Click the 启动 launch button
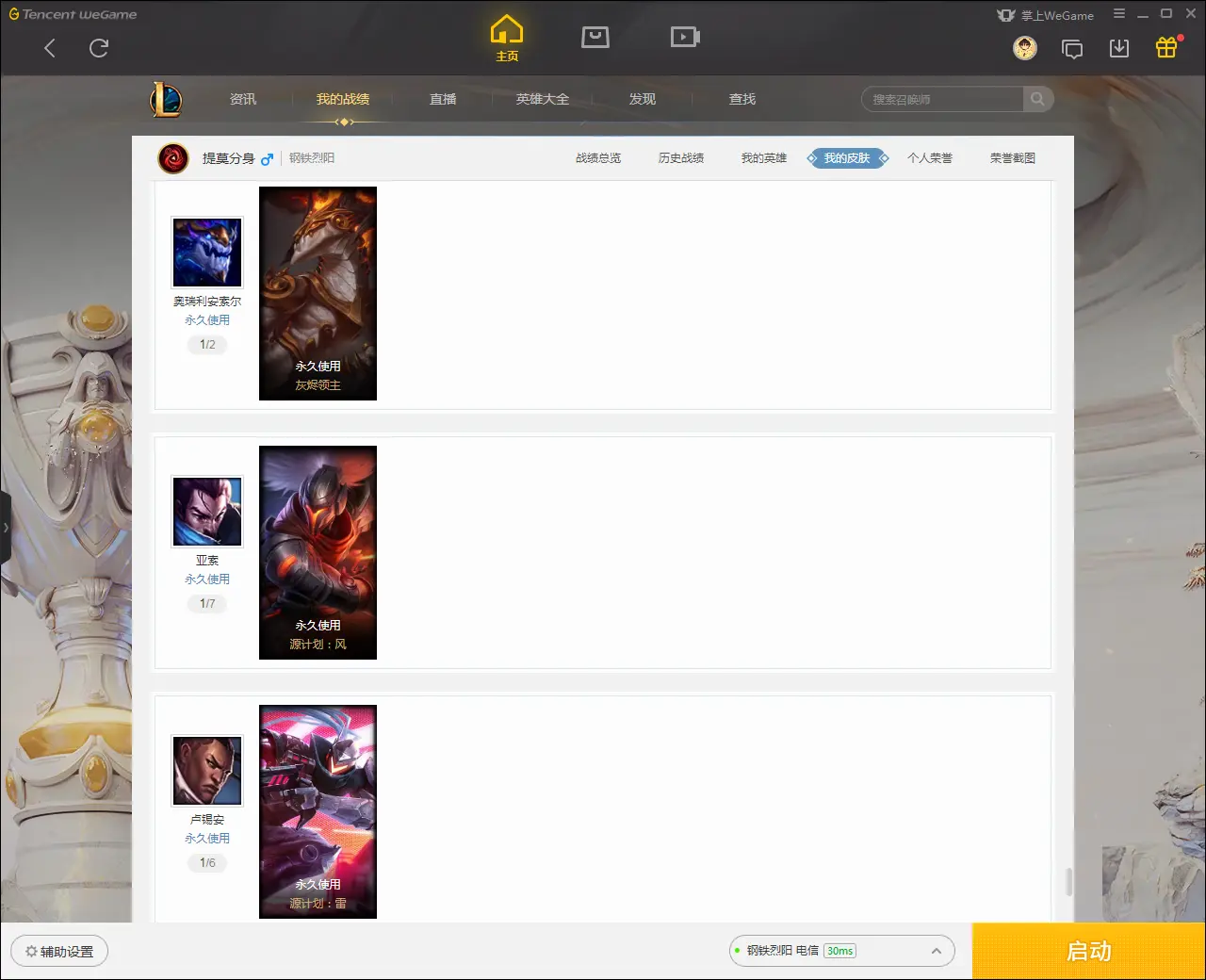The width and height of the screenshot is (1206, 980). (x=1089, y=952)
